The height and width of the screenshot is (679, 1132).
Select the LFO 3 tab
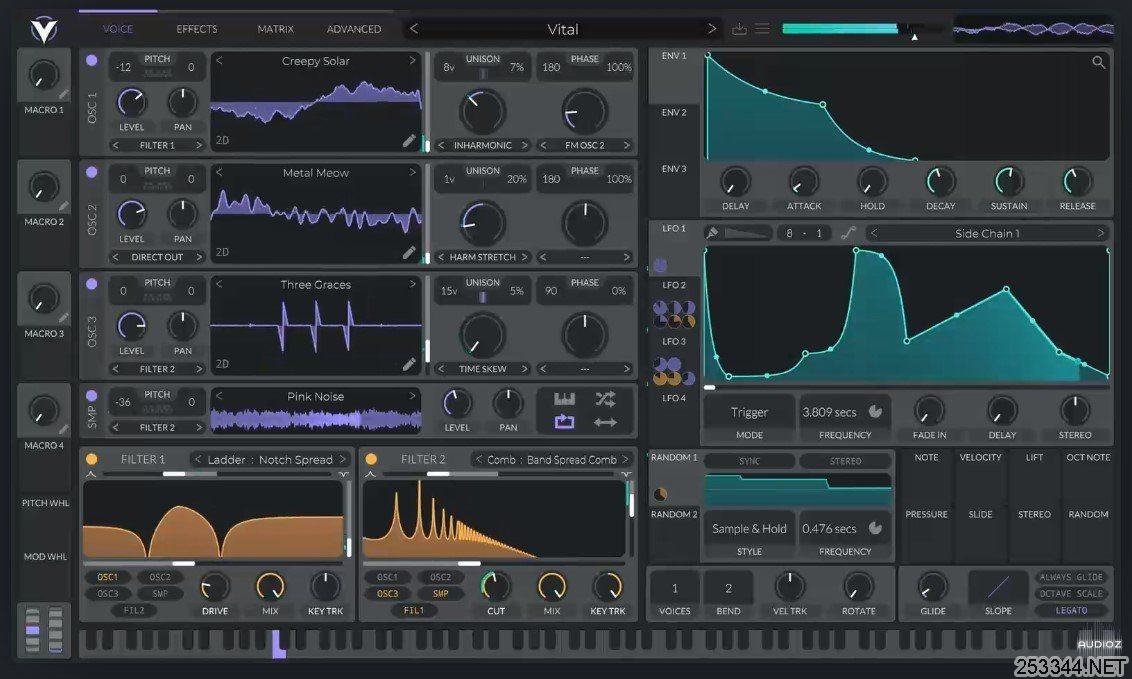[x=674, y=341]
